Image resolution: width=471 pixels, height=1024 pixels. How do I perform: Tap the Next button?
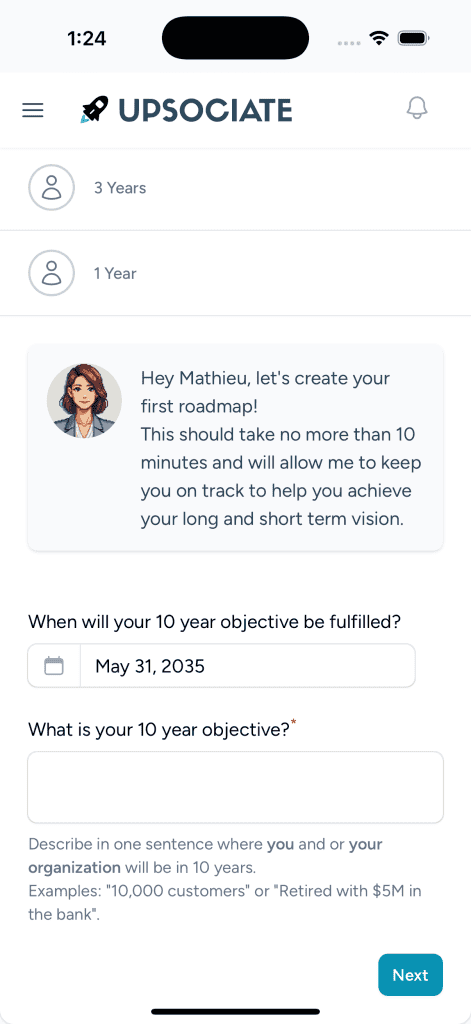[410, 975]
